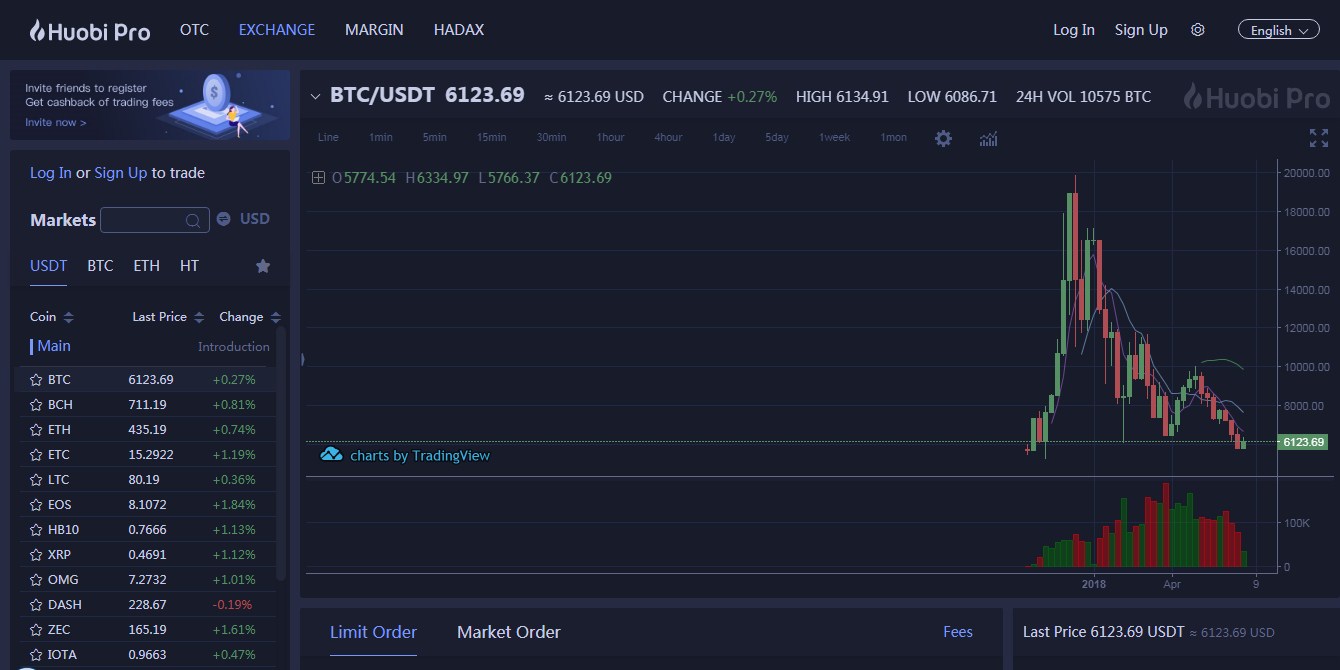Focus the Markets search field
Image resolution: width=1340 pixels, height=670 pixels.
(155, 220)
